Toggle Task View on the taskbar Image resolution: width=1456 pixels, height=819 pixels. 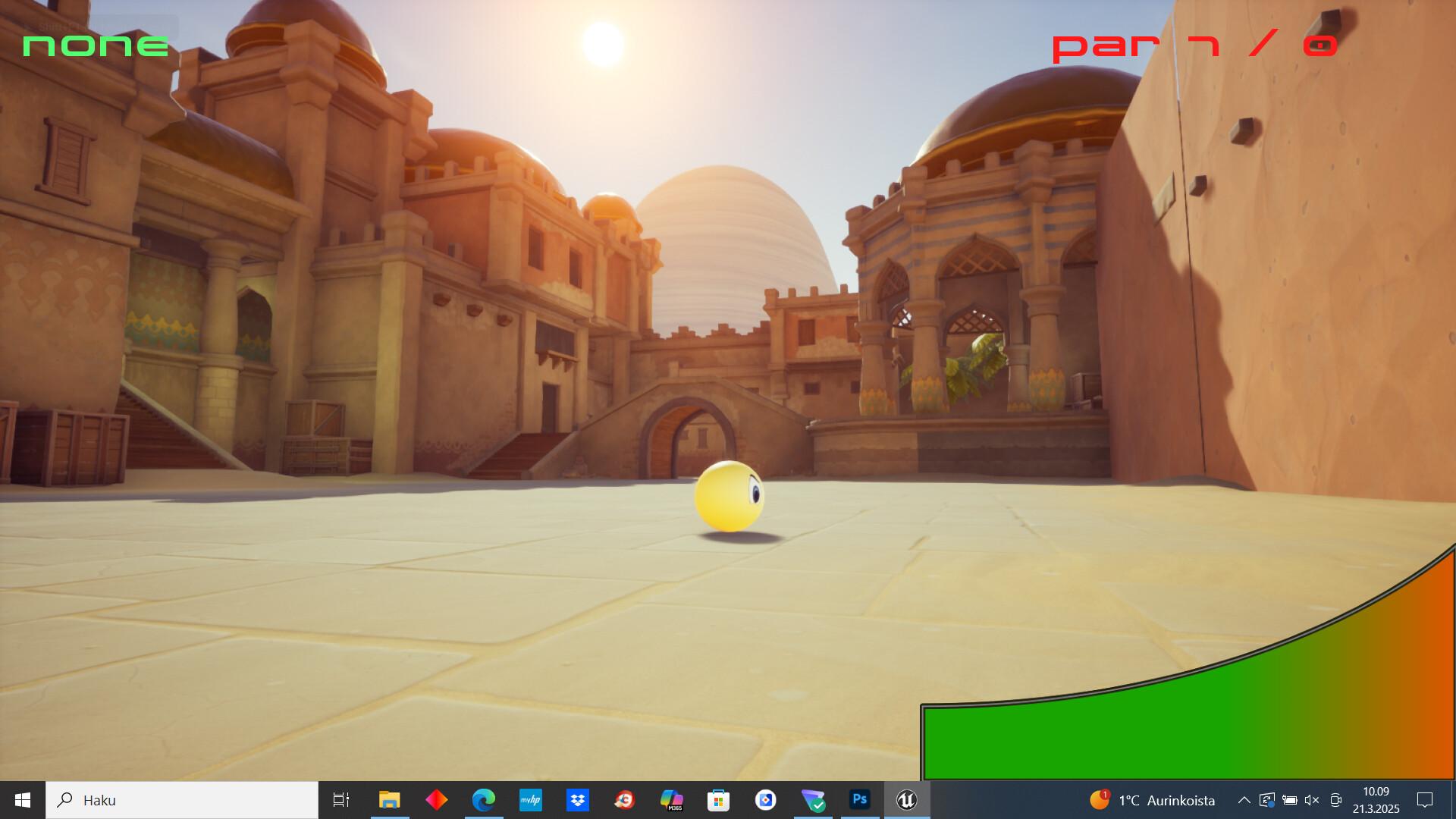(x=341, y=800)
